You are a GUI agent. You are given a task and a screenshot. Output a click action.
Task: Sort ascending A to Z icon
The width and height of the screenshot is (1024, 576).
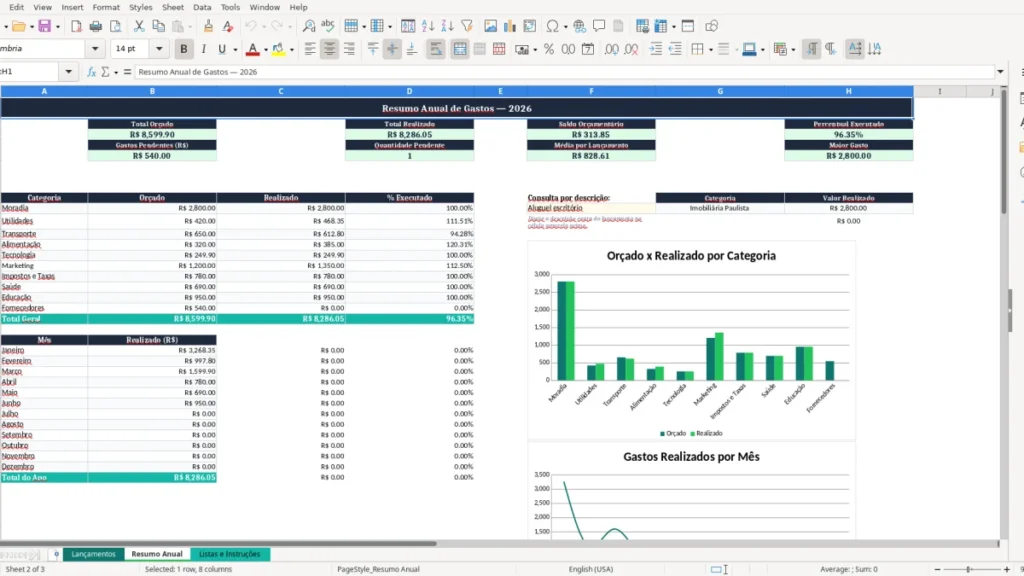(x=428, y=26)
